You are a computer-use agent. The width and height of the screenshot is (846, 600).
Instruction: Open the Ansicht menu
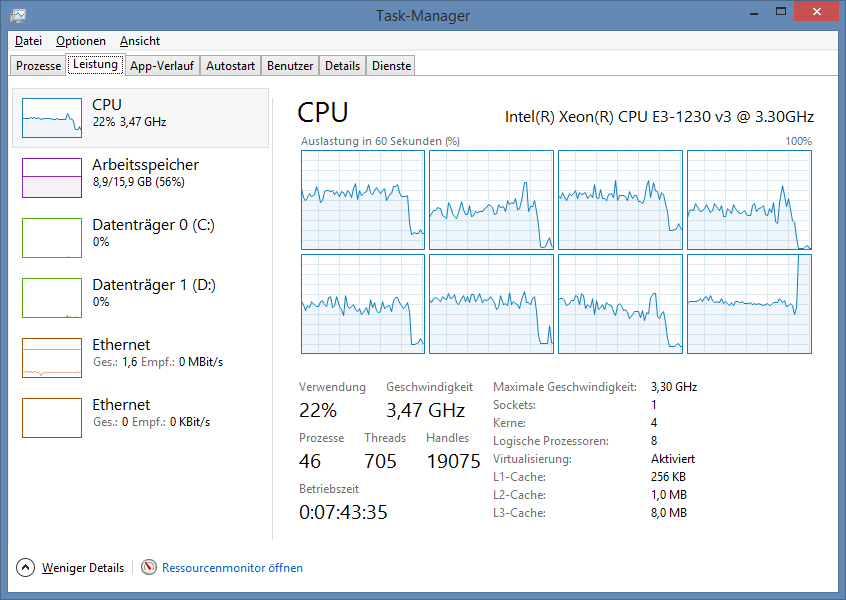click(140, 41)
